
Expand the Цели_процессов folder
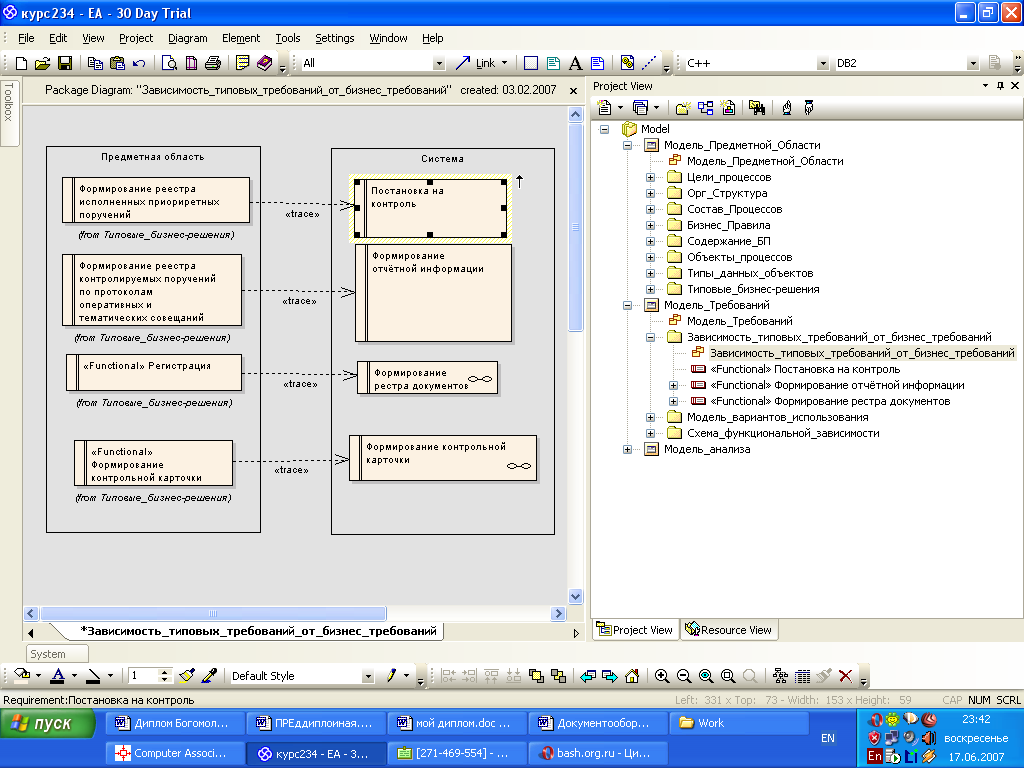650,177
